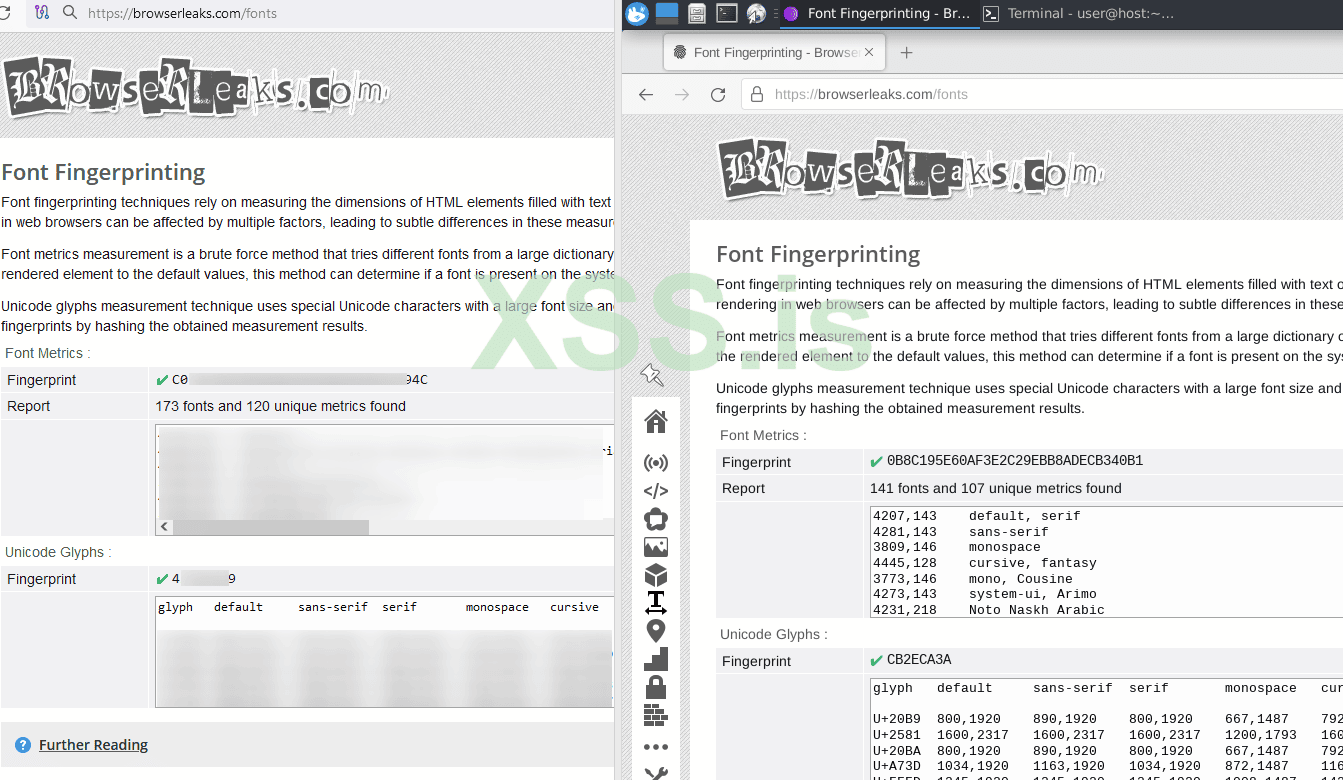1343x780 pixels.
Task: Go back in the right browser window
Action: click(x=646, y=94)
